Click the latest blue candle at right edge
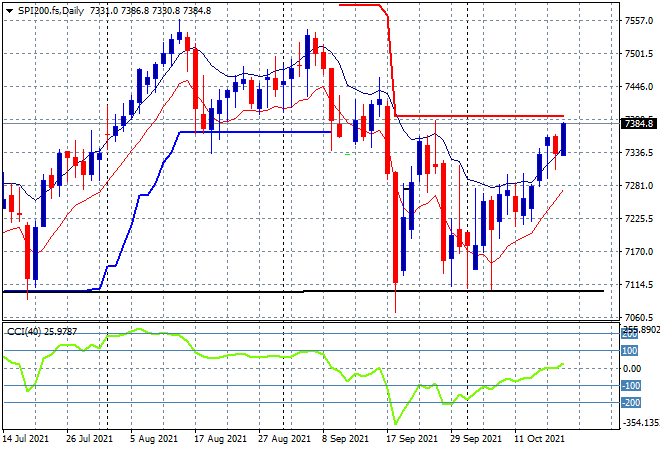The image size is (660, 450). (563, 139)
